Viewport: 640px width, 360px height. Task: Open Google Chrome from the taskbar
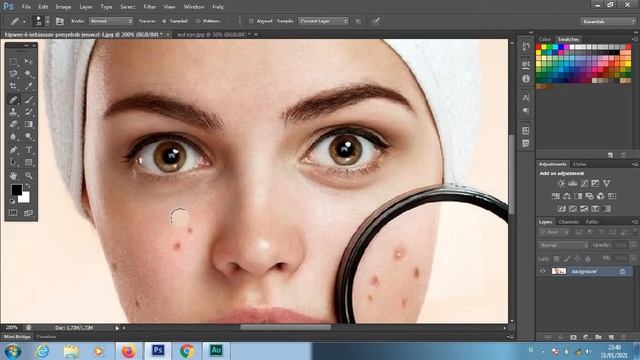click(187, 351)
